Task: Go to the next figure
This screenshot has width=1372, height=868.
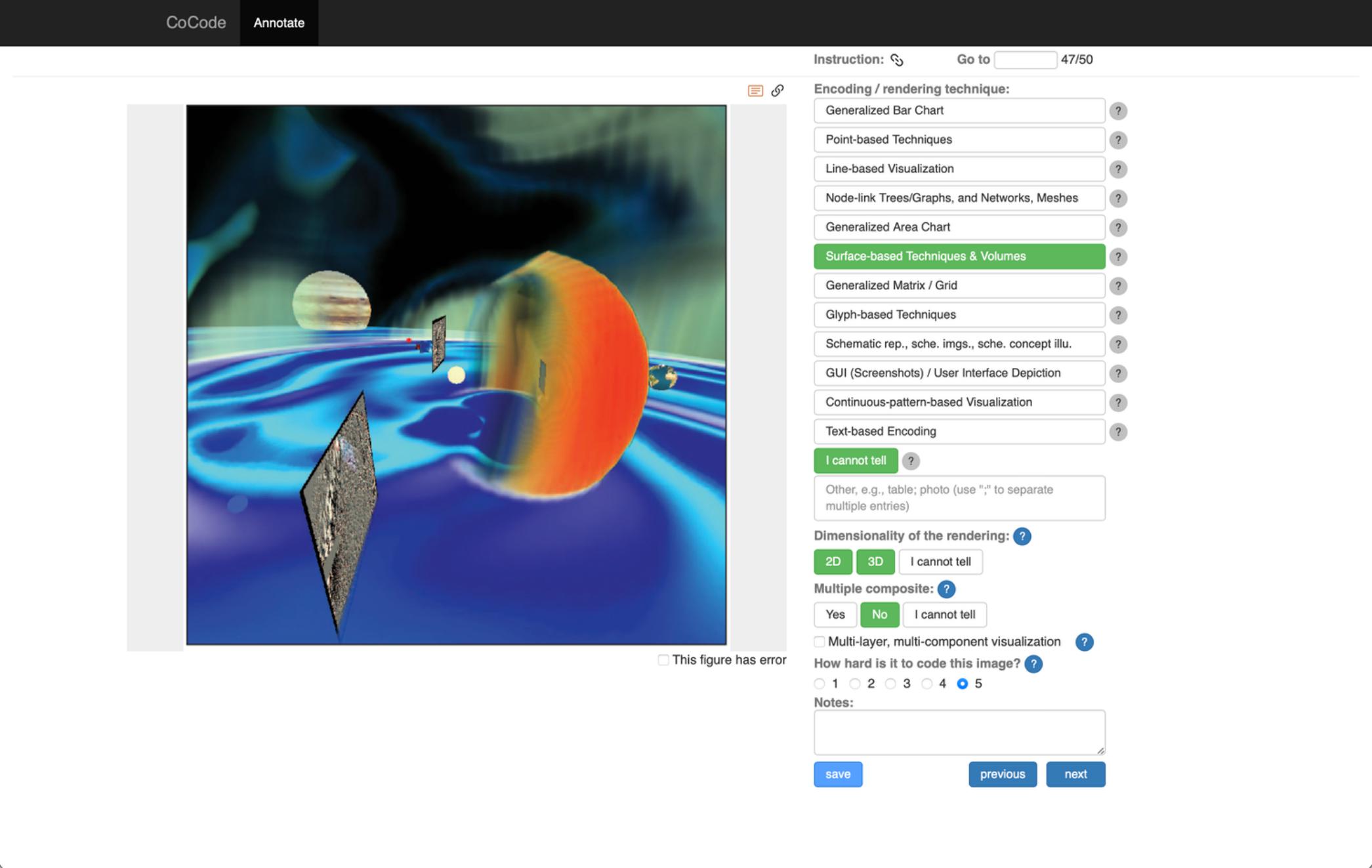Action: (1075, 774)
